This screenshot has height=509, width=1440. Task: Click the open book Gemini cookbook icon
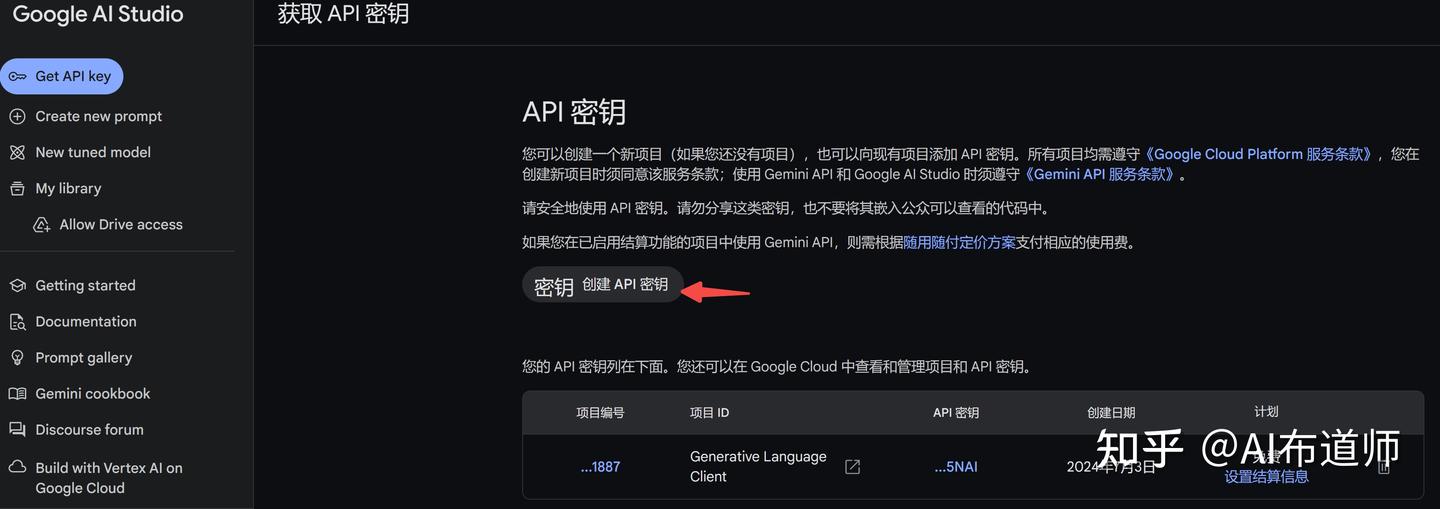17,393
